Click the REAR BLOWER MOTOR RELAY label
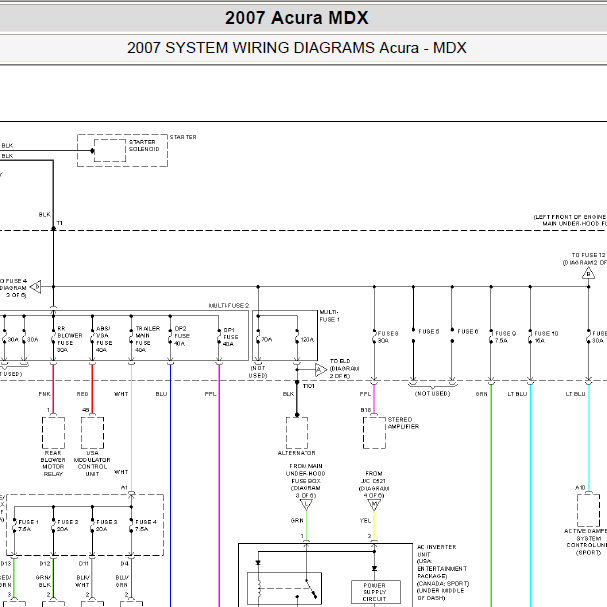Image resolution: width=607 pixels, height=607 pixels. pos(53,463)
